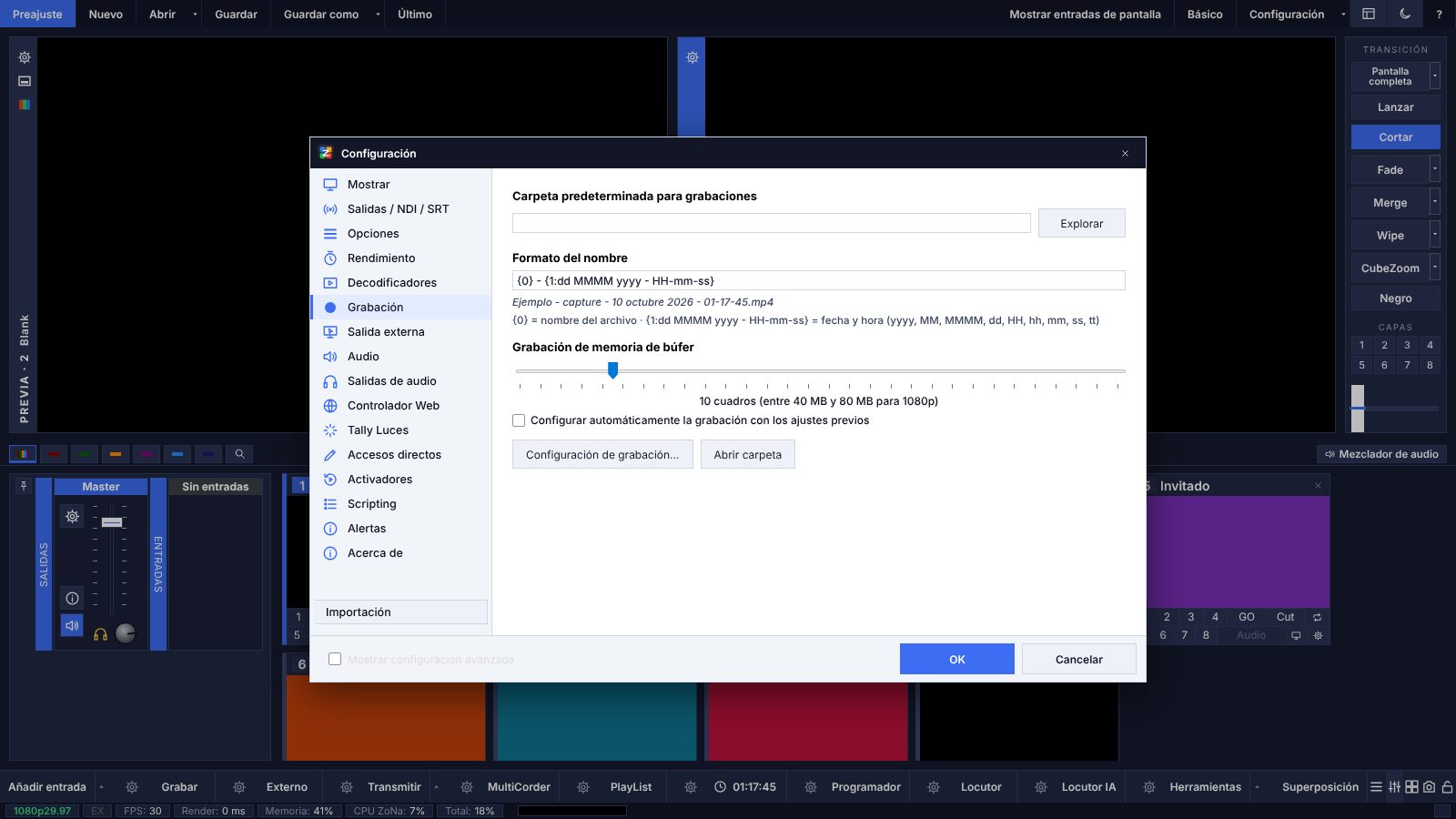Check Mostrar configuración avanzada box
Image resolution: width=1456 pixels, height=819 pixels.
[x=335, y=659]
